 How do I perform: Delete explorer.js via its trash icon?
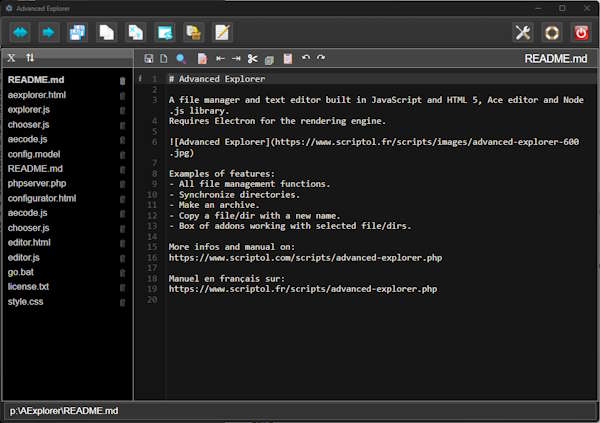[122, 111]
